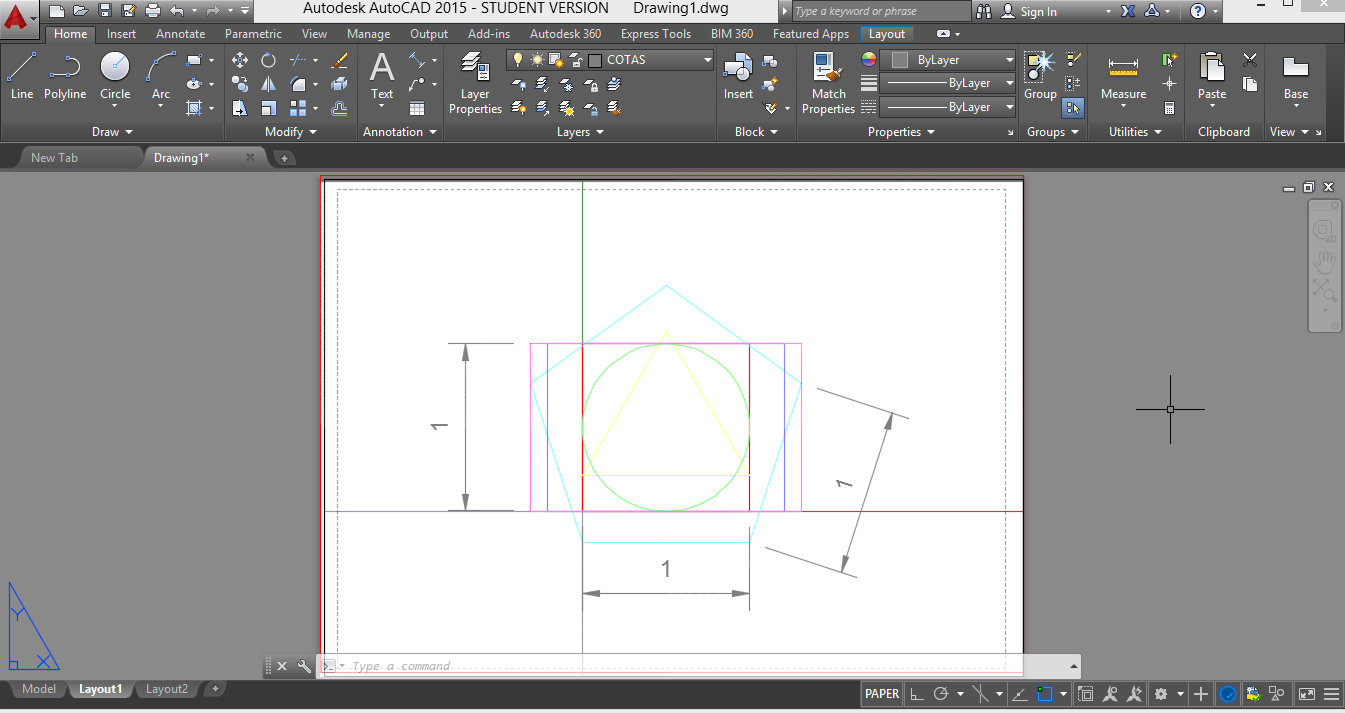The width and height of the screenshot is (1345, 713).
Task: Toggle Polar tracking in status bar
Action: click(x=940, y=694)
